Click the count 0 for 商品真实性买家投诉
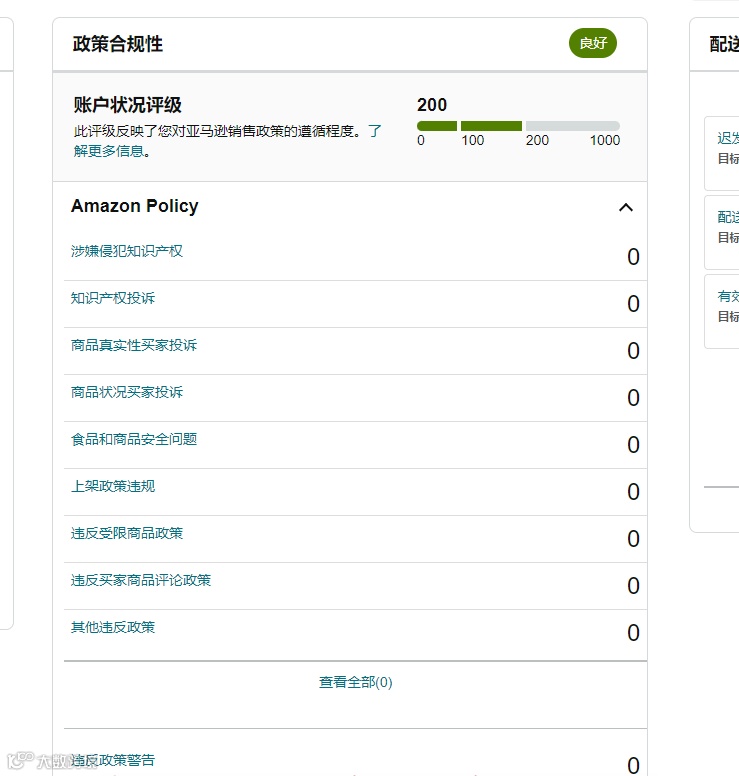 (x=633, y=351)
